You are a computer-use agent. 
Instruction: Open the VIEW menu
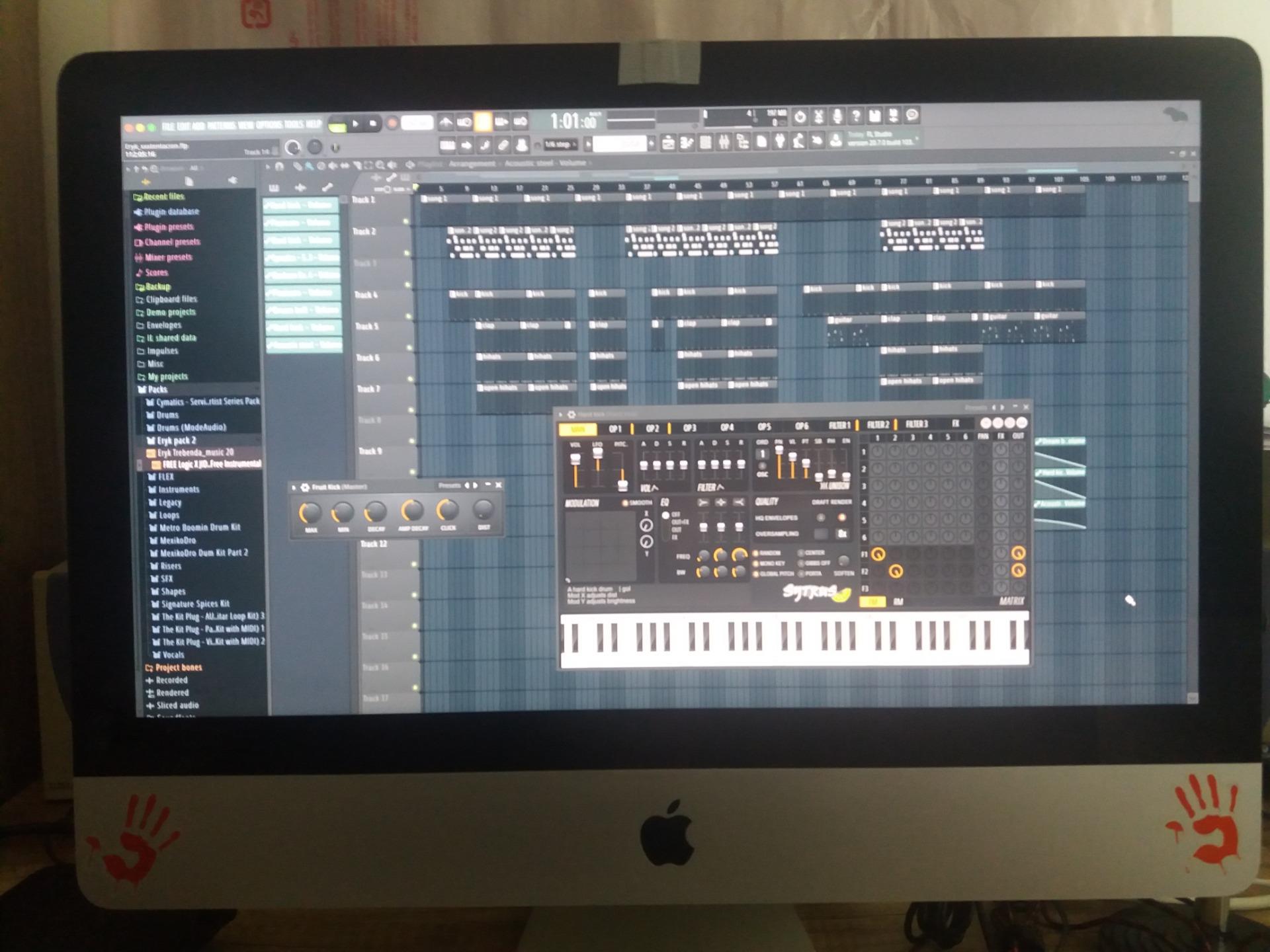[x=245, y=125]
